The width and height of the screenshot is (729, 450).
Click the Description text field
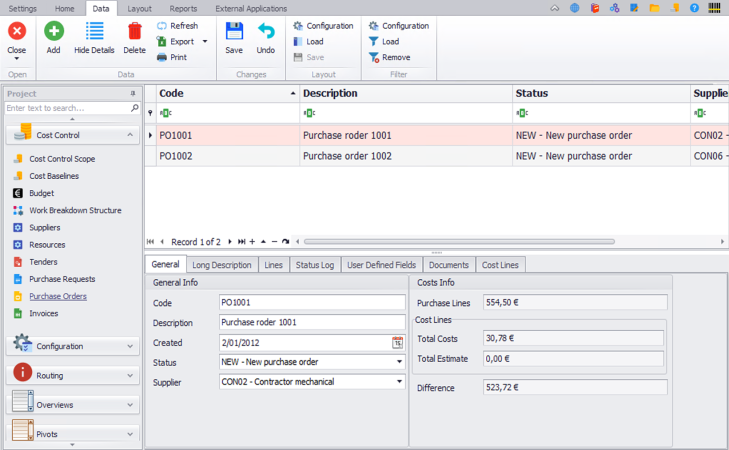point(311,323)
